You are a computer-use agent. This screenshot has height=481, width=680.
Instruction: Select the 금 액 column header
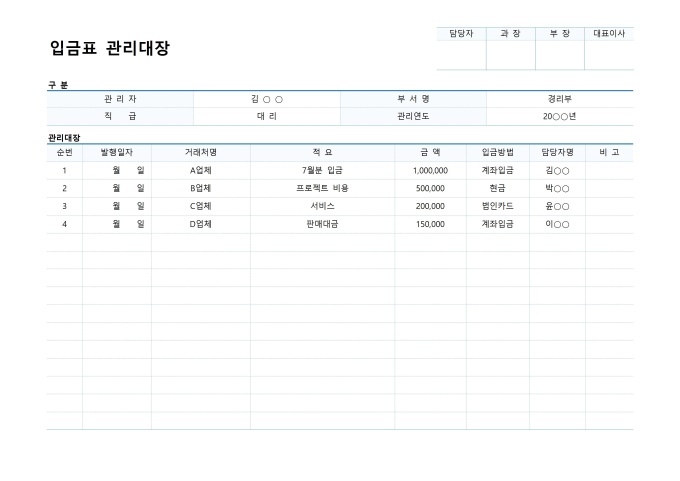tap(430, 153)
